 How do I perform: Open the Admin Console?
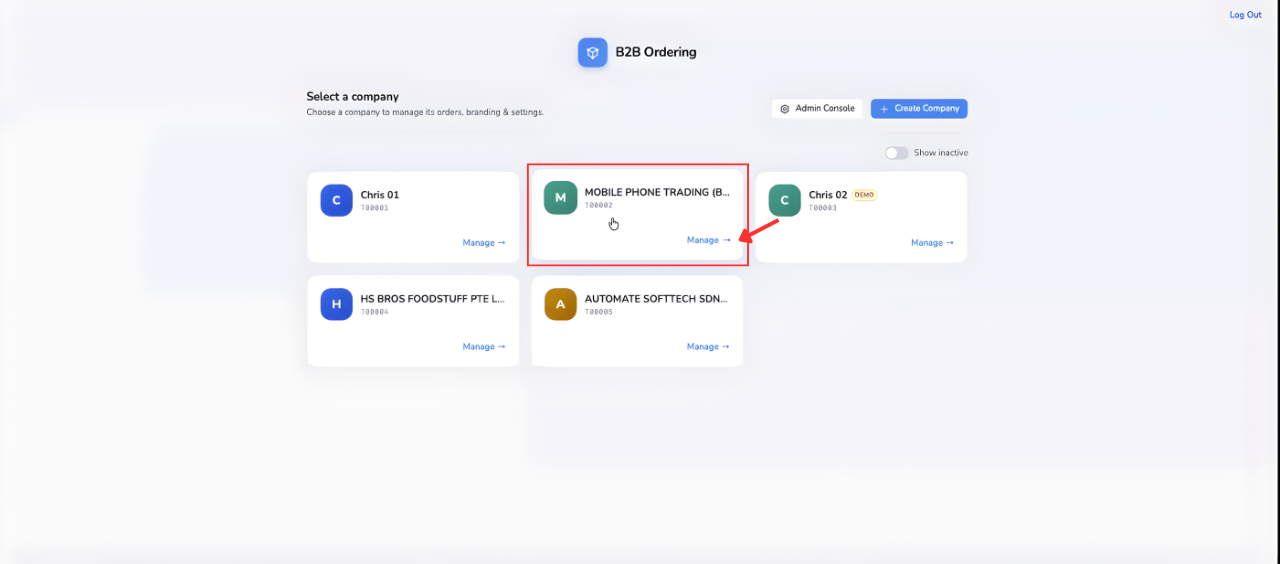[817, 108]
